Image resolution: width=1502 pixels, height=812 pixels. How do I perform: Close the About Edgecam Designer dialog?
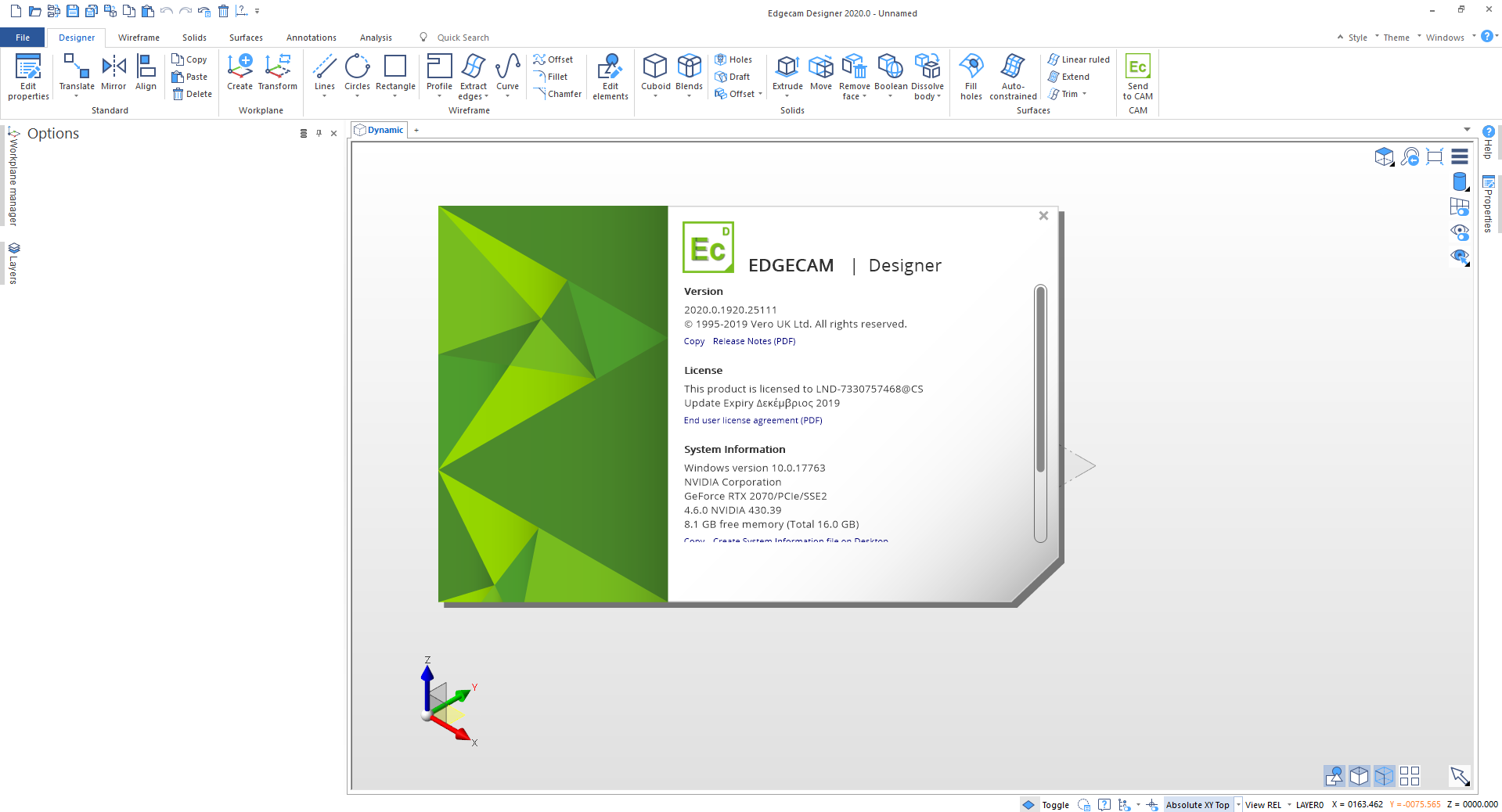tap(1043, 216)
